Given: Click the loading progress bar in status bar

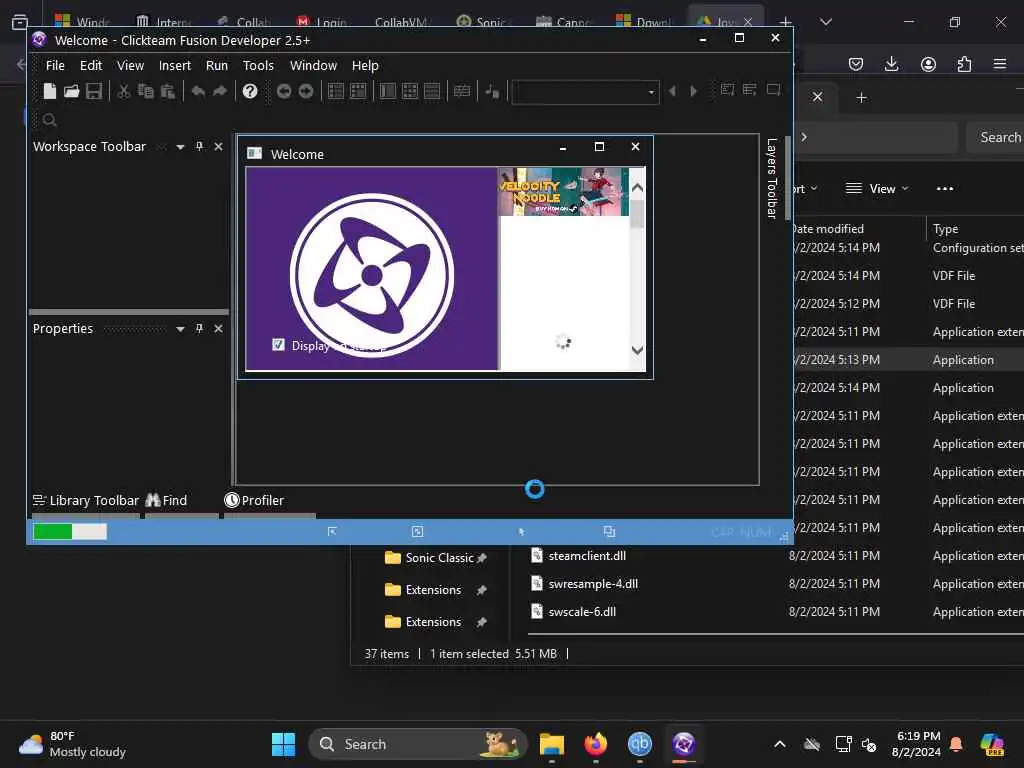Looking at the screenshot, I should (70, 532).
